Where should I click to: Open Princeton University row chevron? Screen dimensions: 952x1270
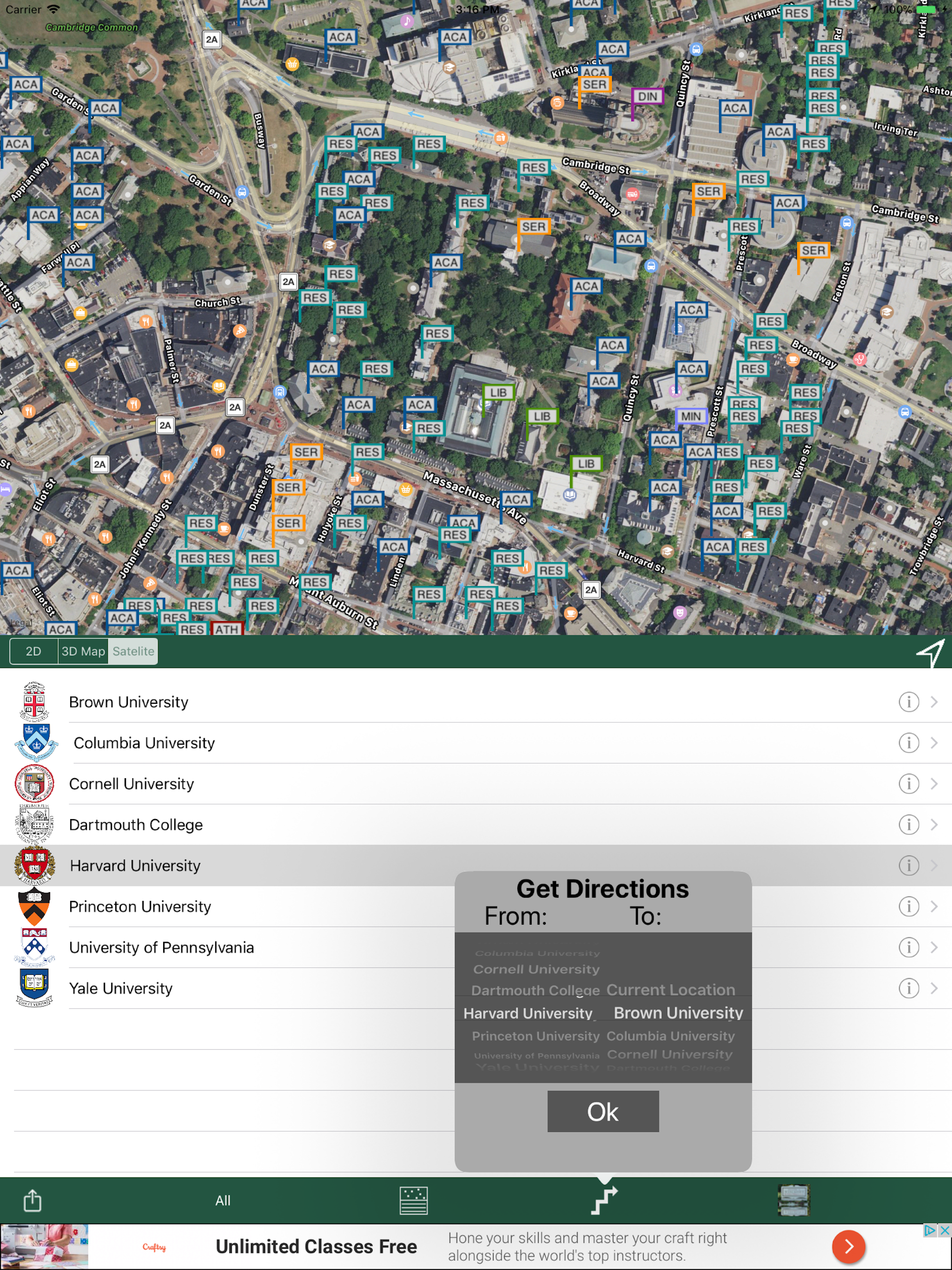point(934,906)
